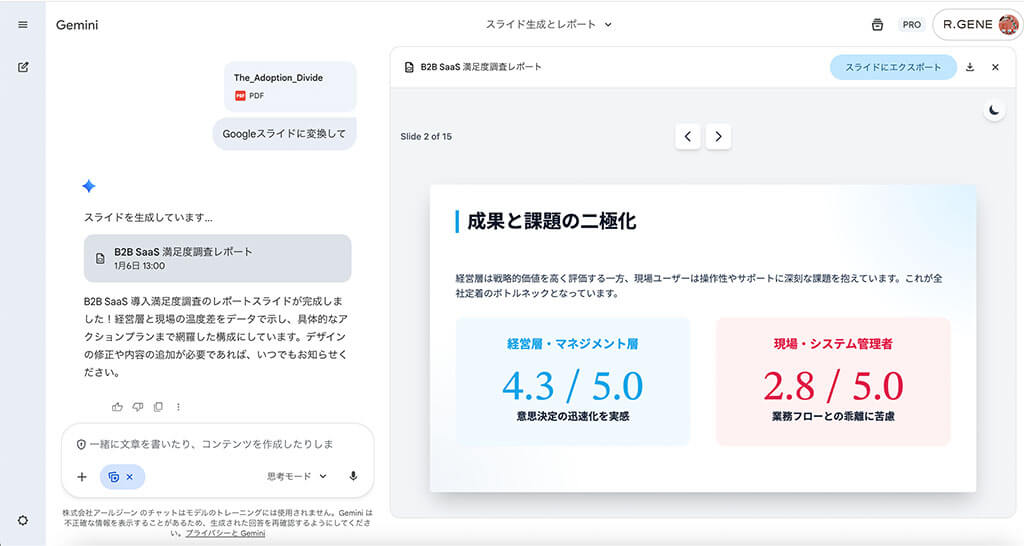The height and width of the screenshot is (546, 1024).
Task: Click the 2.8 / 5.0 score value
Action: click(x=833, y=385)
